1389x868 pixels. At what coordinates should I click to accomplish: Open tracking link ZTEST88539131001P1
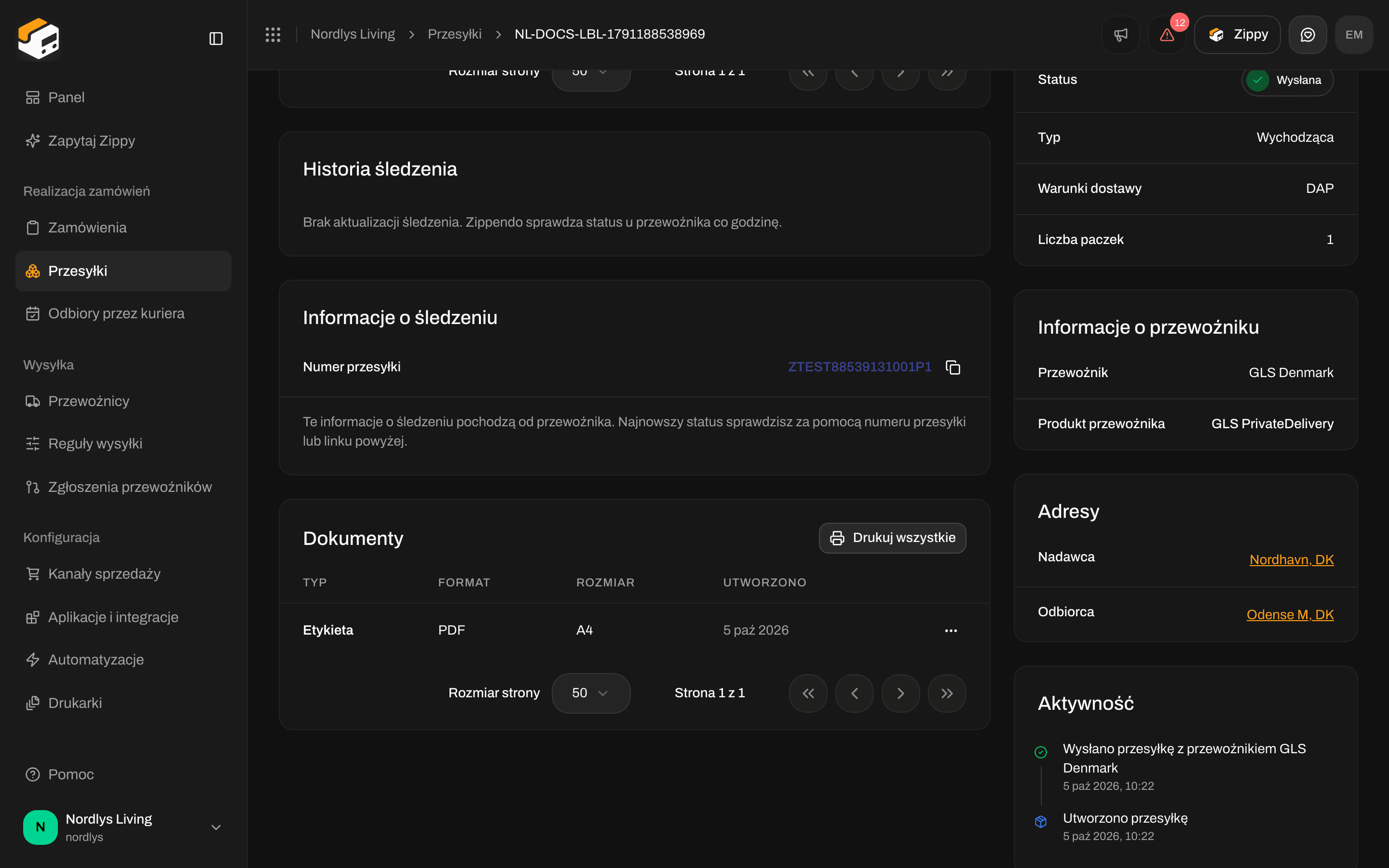pyautogui.click(x=859, y=367)
